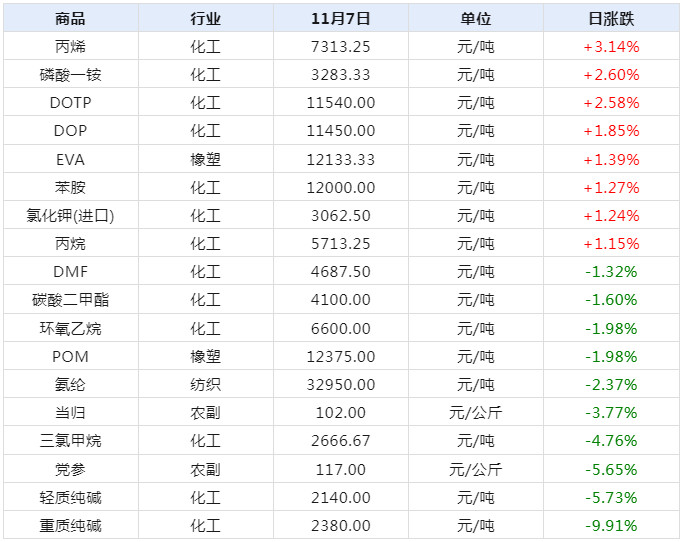Click the 商品 column header
The width and height of the screenshot is (682, 542).
70,18
